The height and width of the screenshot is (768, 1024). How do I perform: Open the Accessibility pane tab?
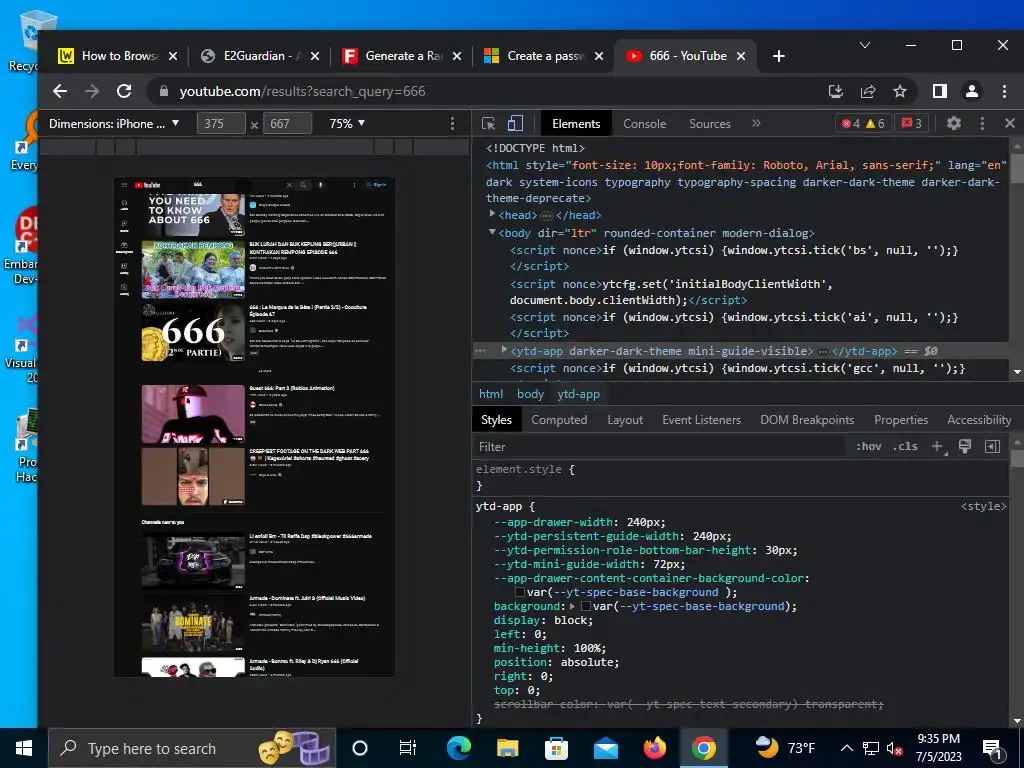pyautogui.click(x=979, y=420)
